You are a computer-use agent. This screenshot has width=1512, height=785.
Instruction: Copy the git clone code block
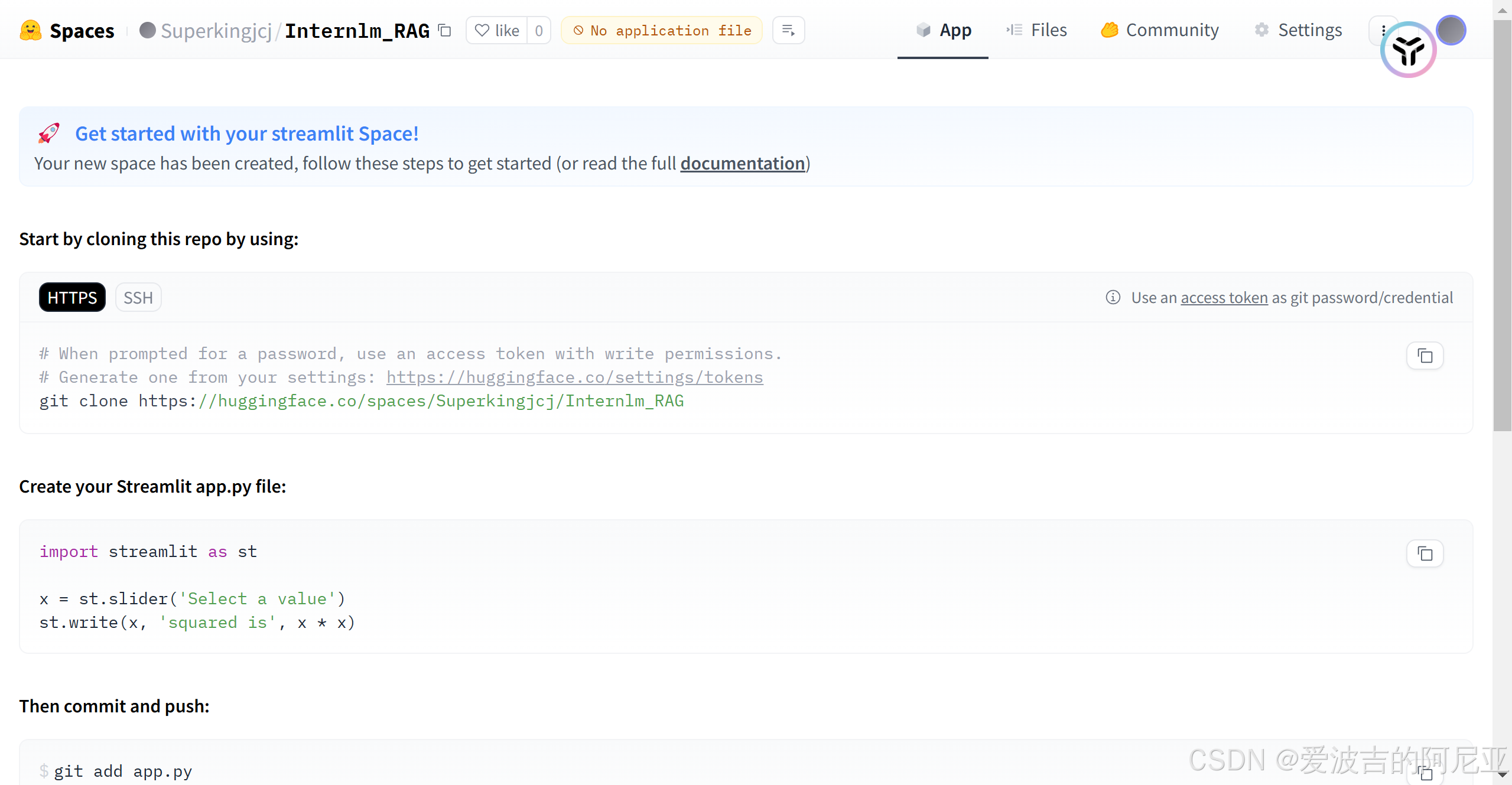1425,356
